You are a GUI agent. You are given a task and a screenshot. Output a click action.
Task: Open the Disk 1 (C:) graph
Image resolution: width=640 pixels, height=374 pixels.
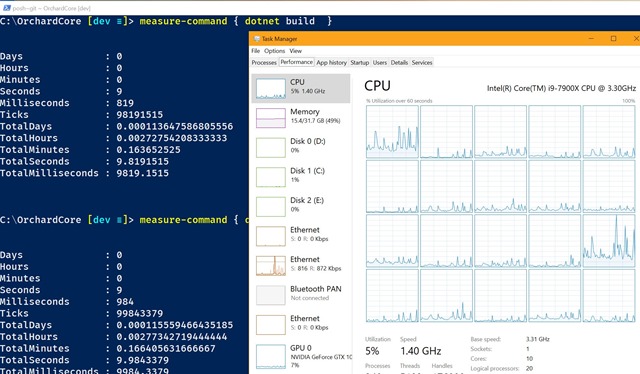coord(301,177)
